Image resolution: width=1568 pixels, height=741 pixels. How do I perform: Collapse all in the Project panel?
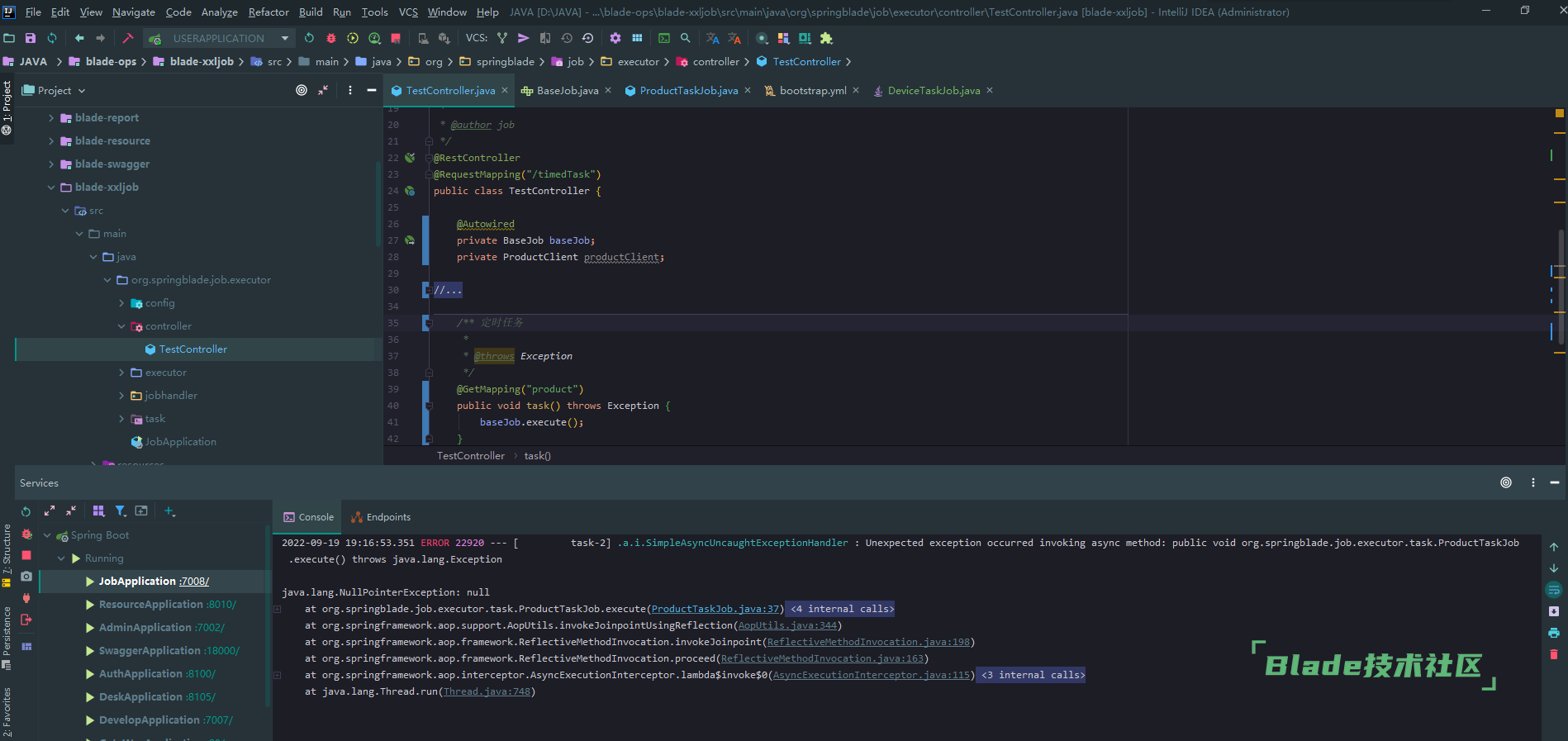323,90
